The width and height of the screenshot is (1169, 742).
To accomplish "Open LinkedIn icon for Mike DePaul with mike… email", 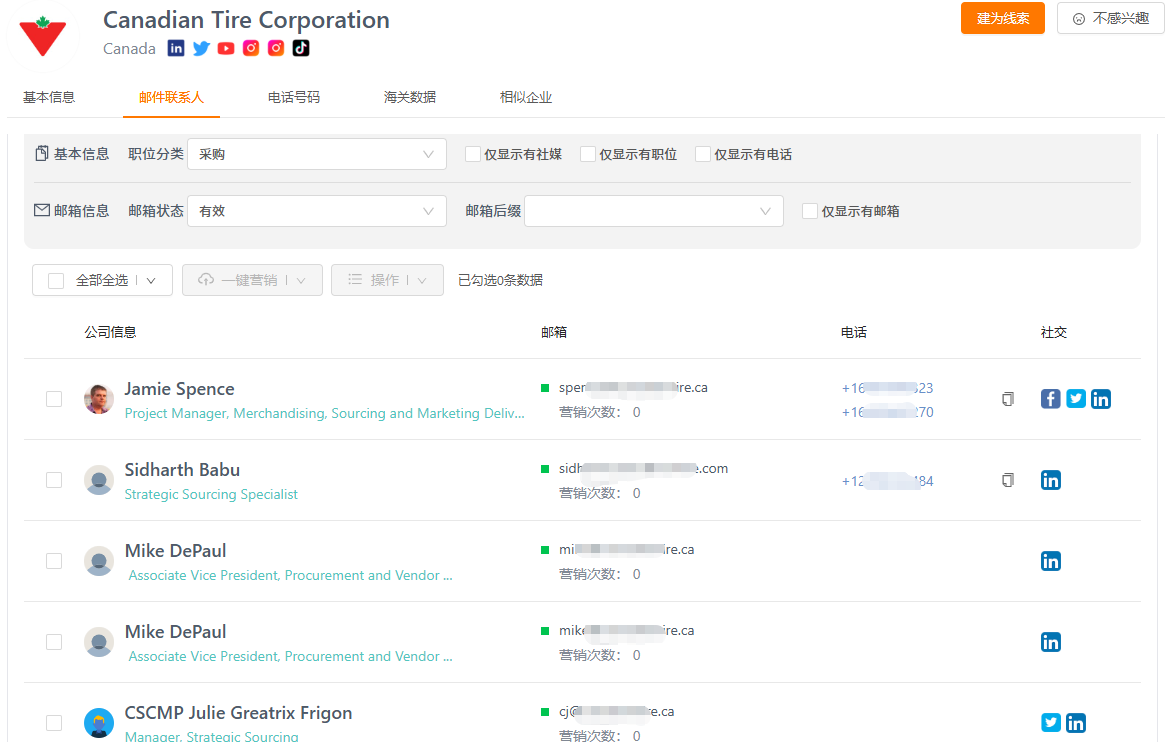I will tap(1050, 642).
